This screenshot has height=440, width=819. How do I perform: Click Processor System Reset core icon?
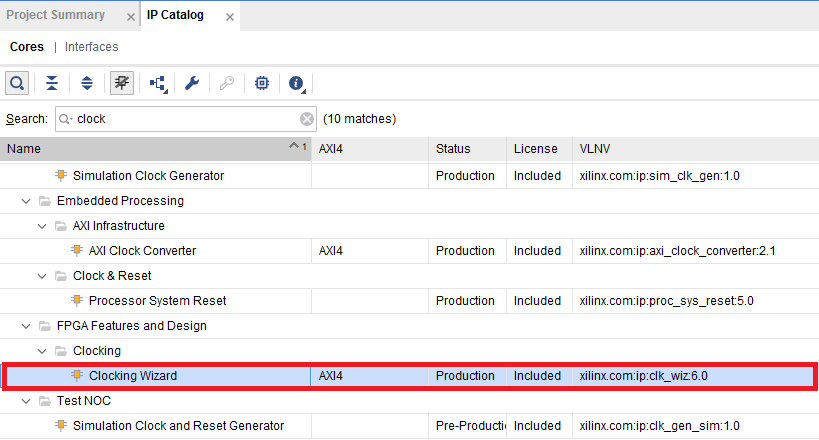(x=77, y=301)
